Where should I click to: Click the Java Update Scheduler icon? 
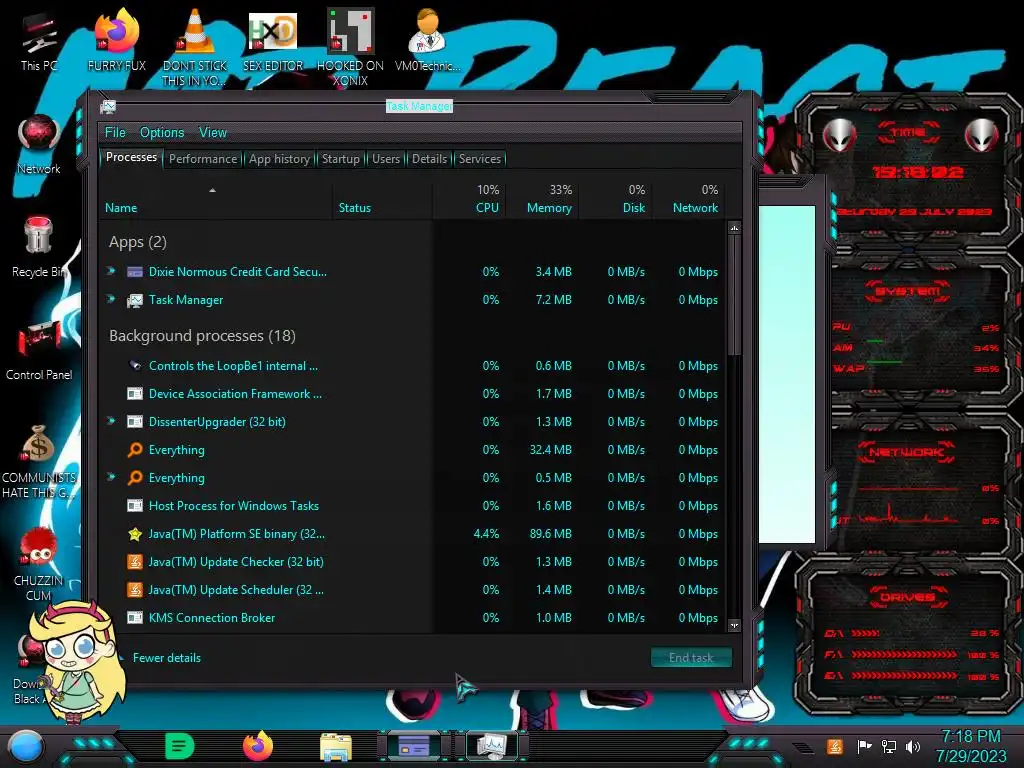[x=135, y=590]
